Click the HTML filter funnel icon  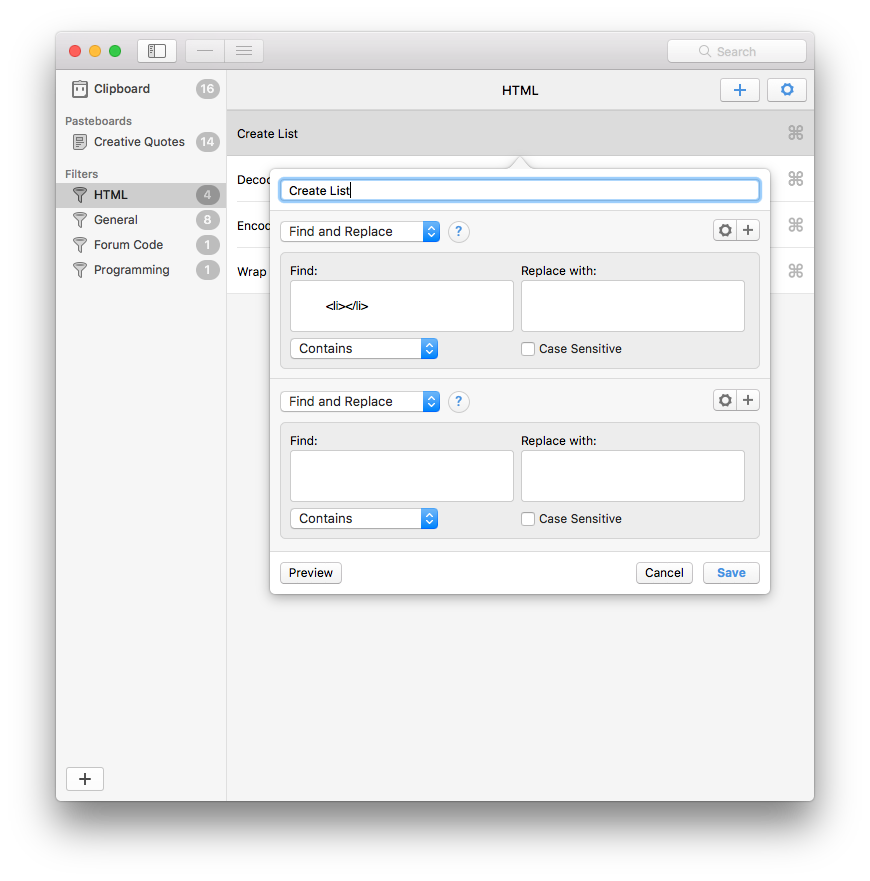pos(80,195)
